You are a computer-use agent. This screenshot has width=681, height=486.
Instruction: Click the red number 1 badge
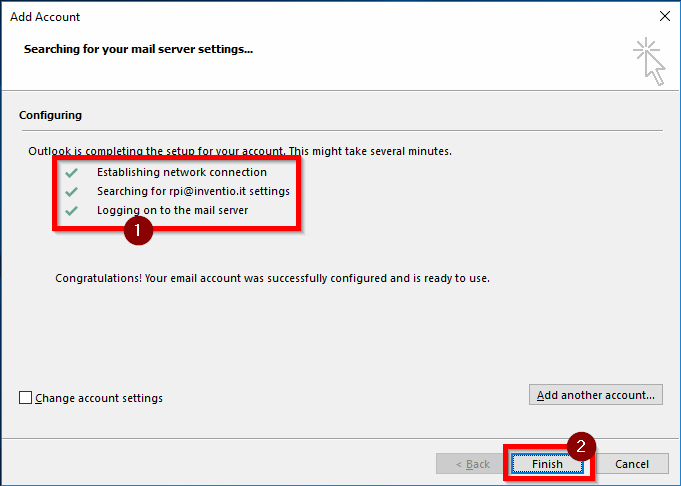136,231
